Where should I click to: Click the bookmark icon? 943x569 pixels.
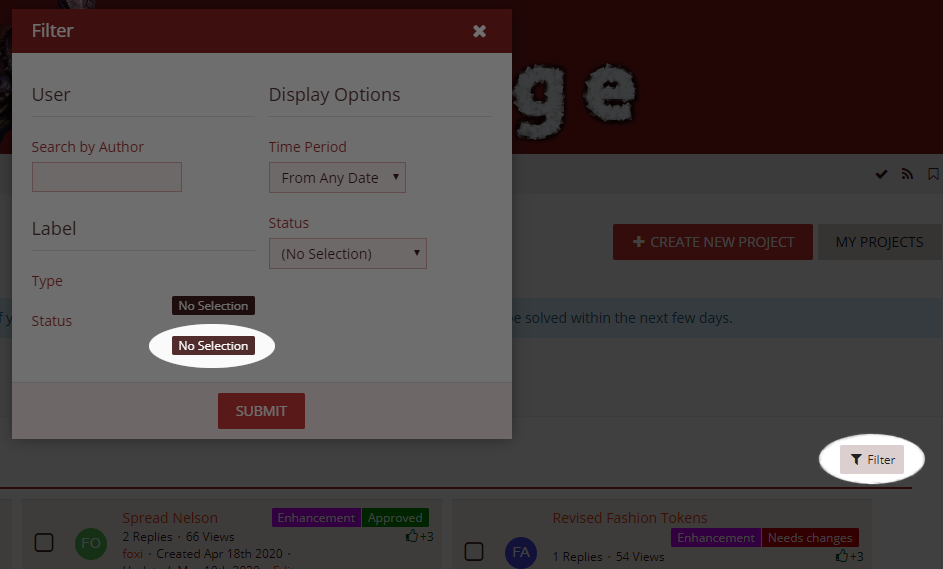(933, 174)
